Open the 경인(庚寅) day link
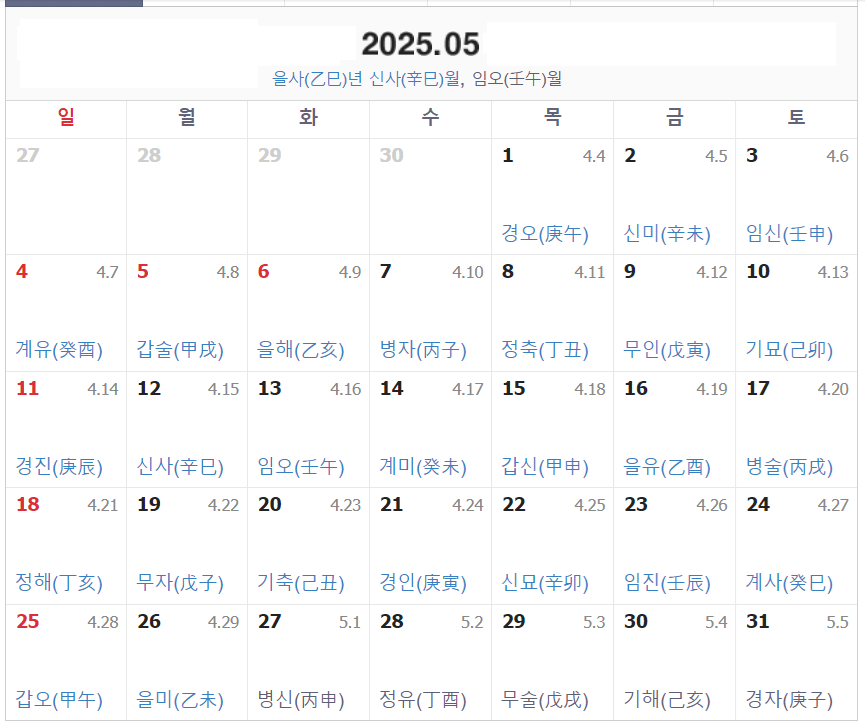Image resolution: width=865 pixels, height=725 pixels. (x=423, y=583)
